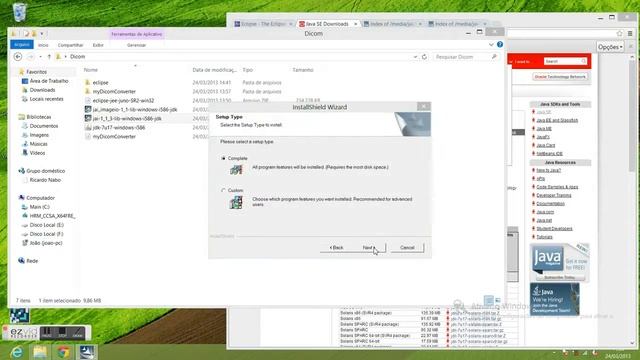Cancel the InstallShield Wizard setup
Image resolution: width=640 pixels, height=360 pixels.
pyautogui.click(x=407, y=248)
